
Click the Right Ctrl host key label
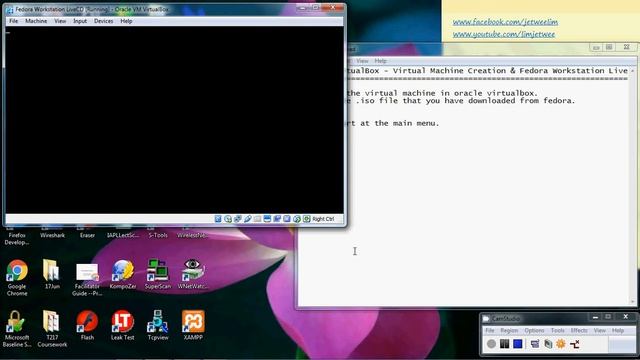click(323, 219)
